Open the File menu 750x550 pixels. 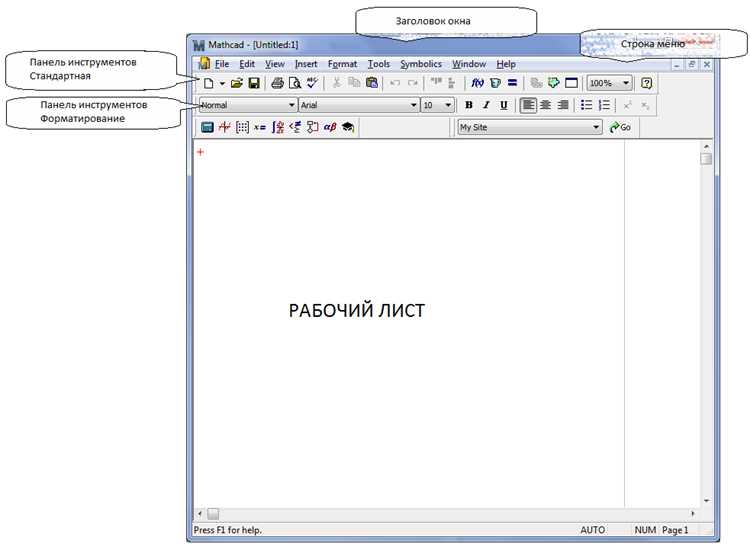(222, 64)
